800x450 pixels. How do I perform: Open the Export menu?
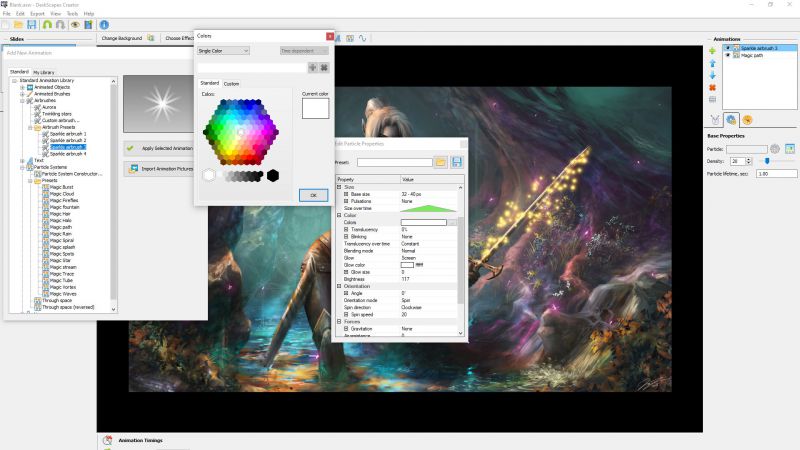pyautogui.click(x=37, y=13)
